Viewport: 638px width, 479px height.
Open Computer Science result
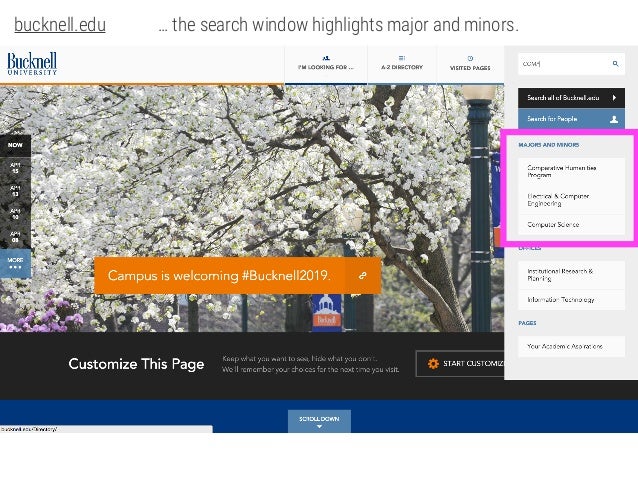tap(571, 225)
